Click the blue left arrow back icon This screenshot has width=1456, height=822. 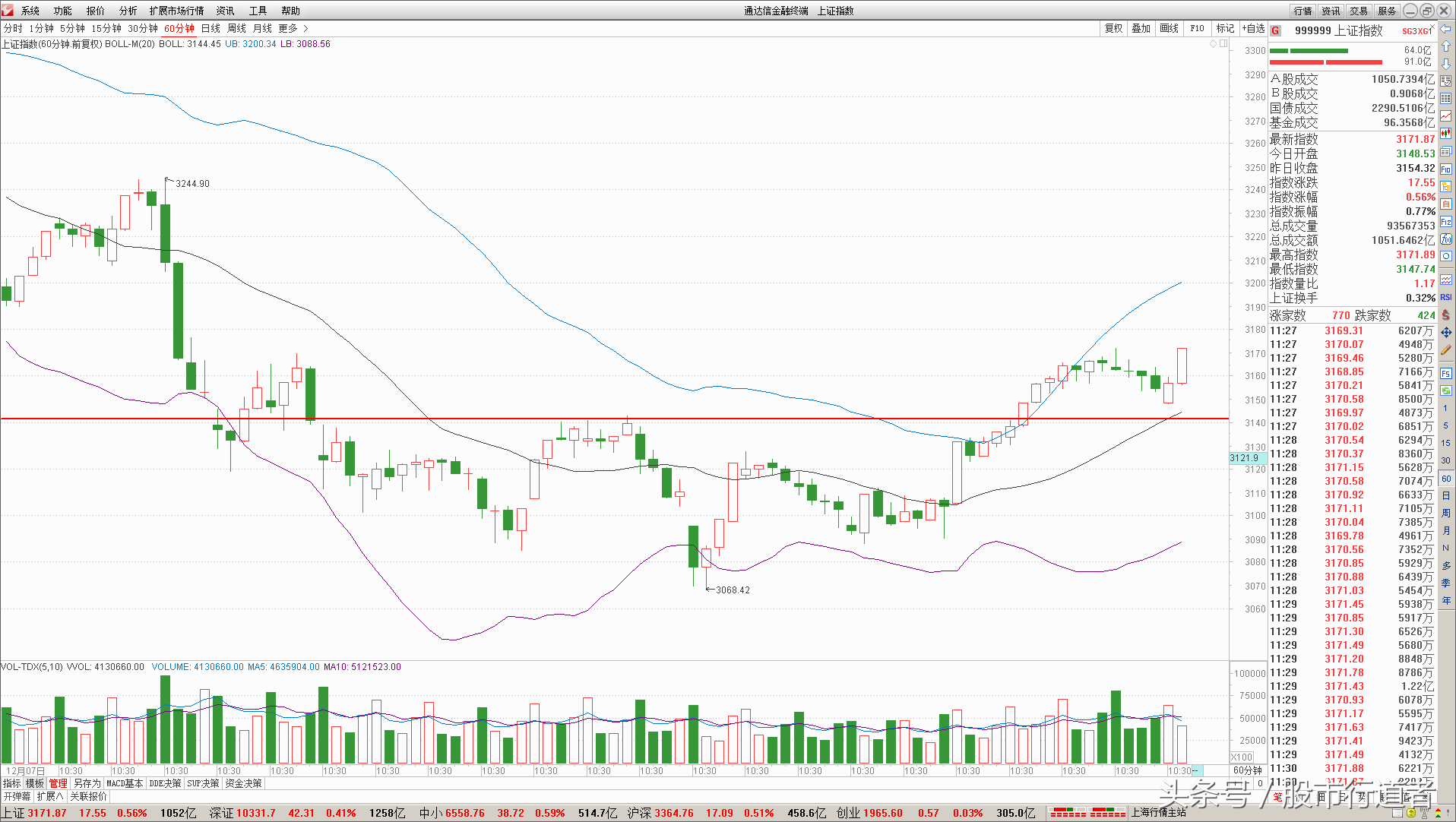coord(1446,29)
